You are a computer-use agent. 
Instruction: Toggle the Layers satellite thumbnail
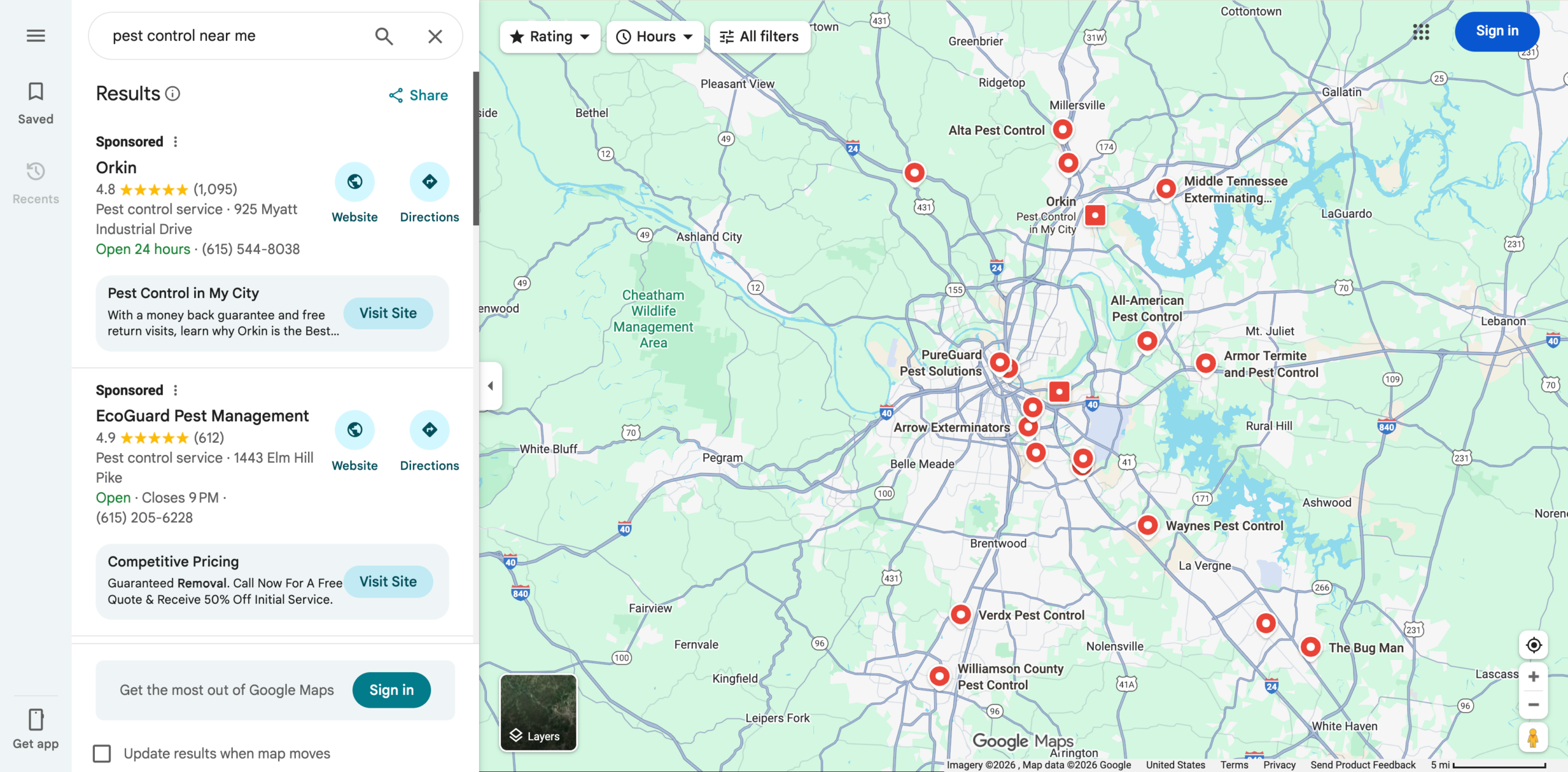pyautogui.click(x=538, y=712)
